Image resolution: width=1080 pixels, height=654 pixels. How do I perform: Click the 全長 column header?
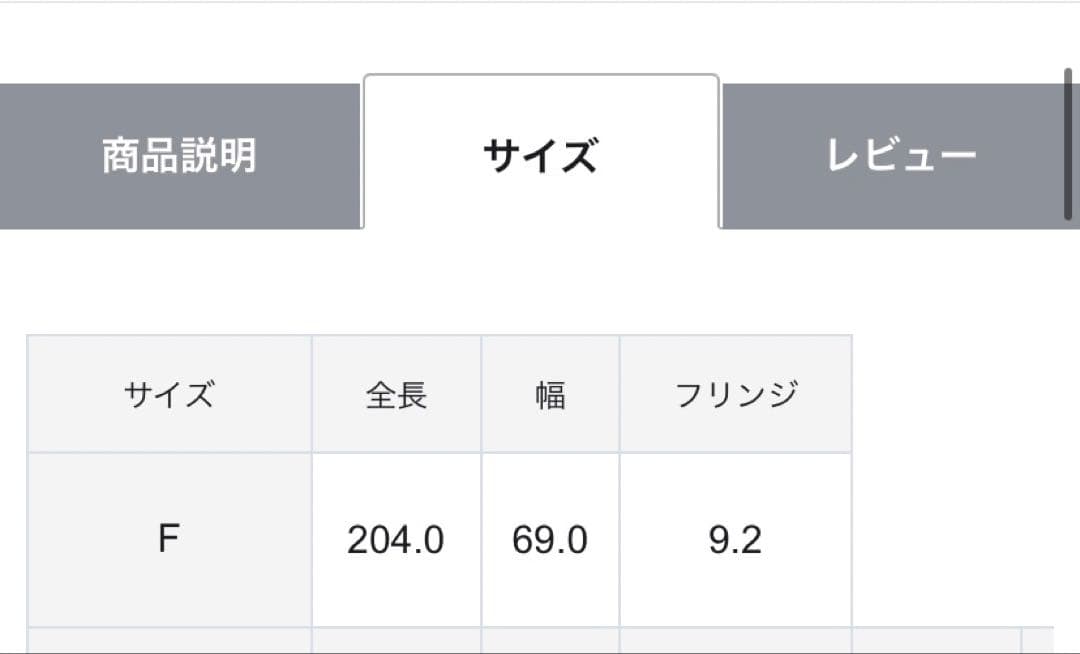[x=396, y=393]
